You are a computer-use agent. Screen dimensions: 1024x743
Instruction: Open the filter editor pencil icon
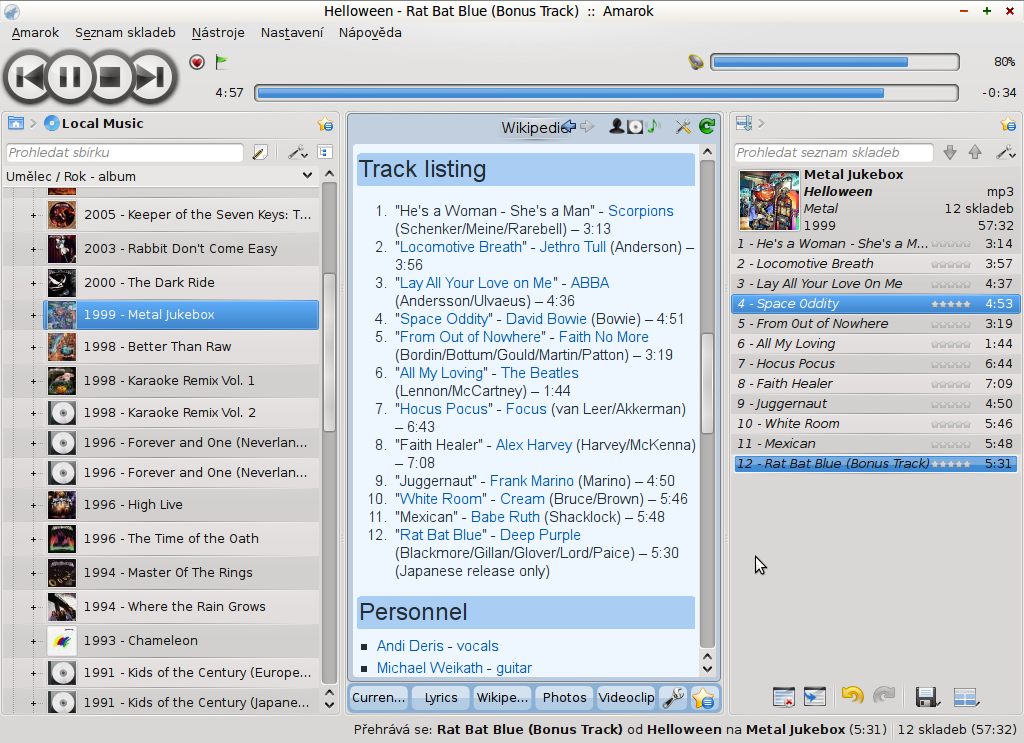(259, 152)
